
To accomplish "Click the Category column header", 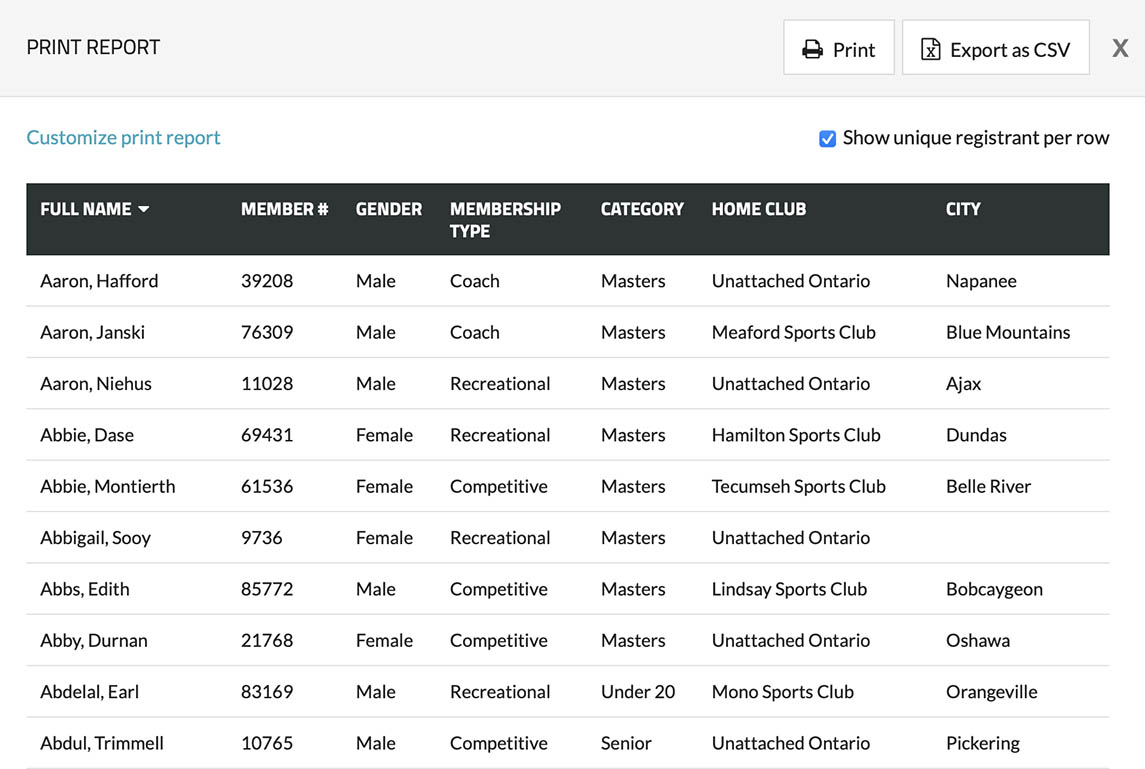I will pyautogui.click(x=641, y=209).
